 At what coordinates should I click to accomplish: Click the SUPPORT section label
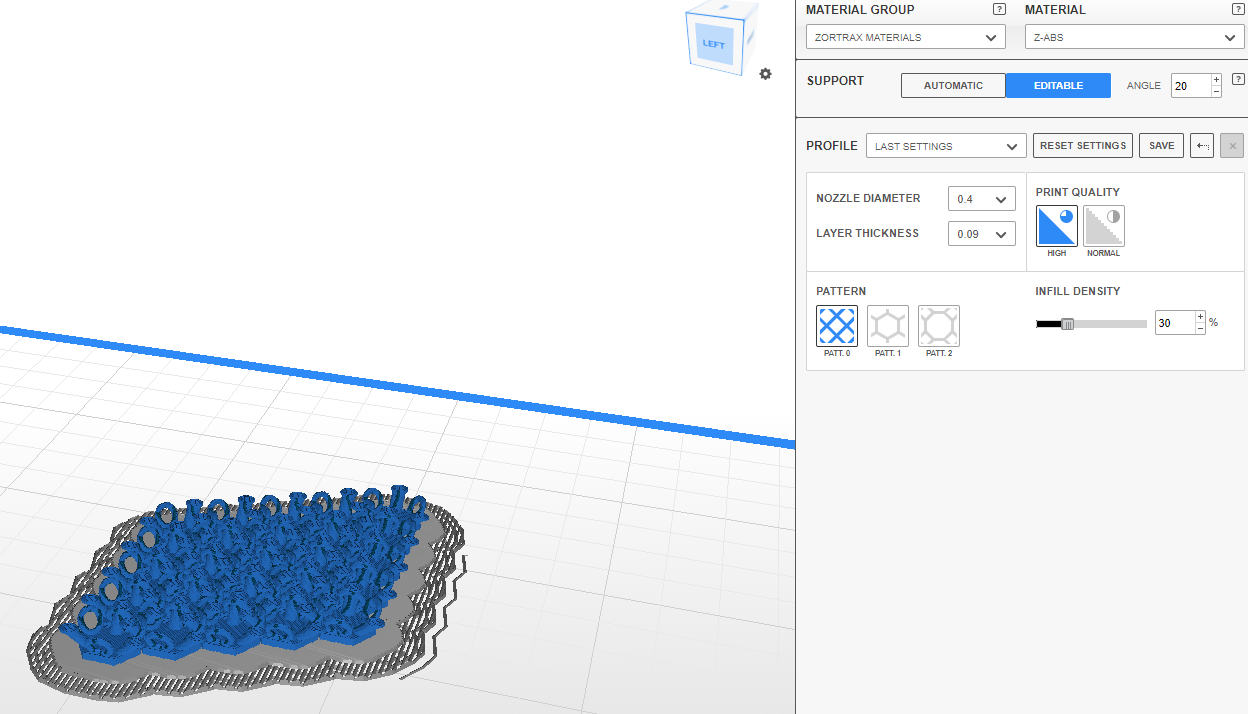tap(835, 81)
